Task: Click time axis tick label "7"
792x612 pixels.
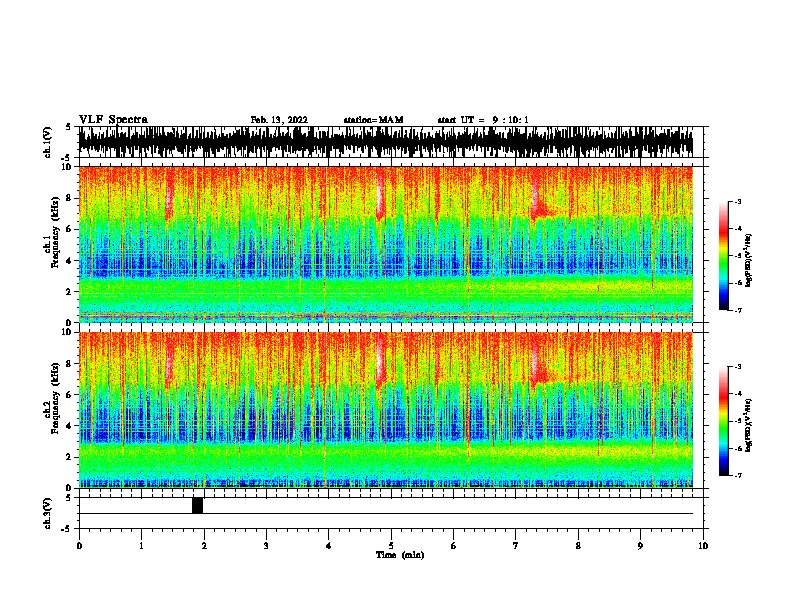Action: [x=516, y=546]
